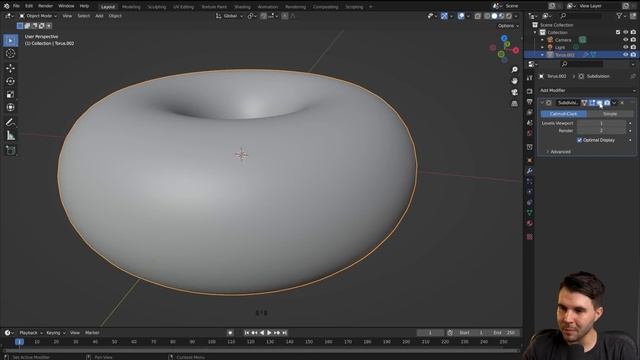The height and width of the screenshot is (360, 640).
Task: Open the Modifier properties wrench tab
Action: [x=529, y=171]
